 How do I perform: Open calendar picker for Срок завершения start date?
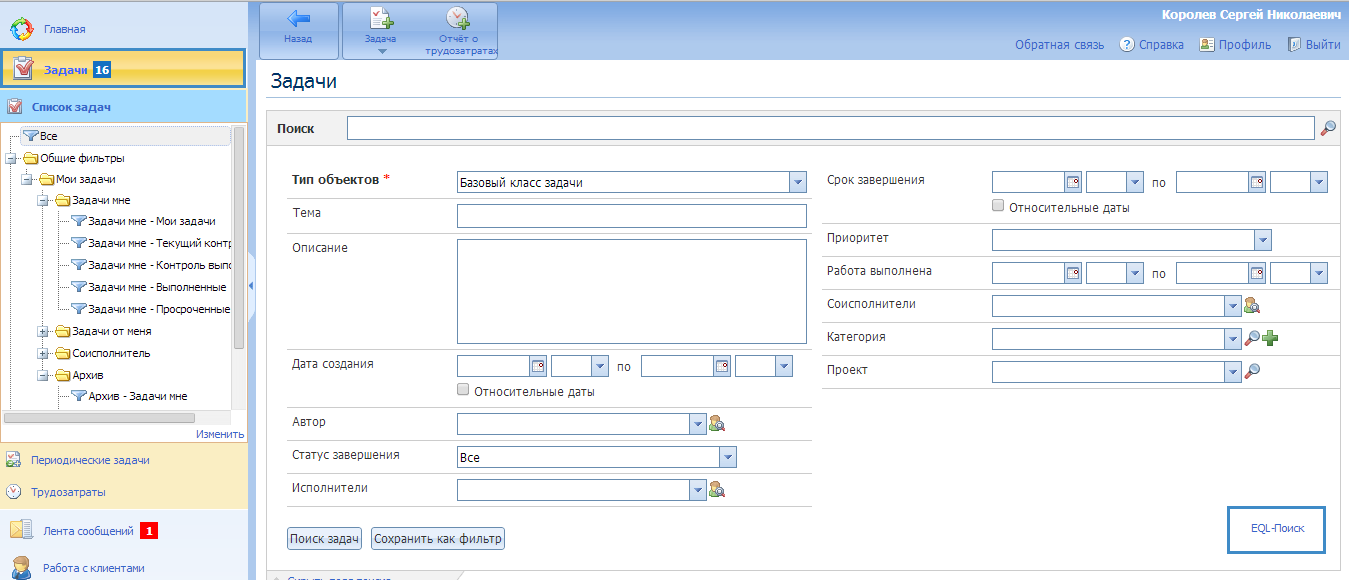1073,182
